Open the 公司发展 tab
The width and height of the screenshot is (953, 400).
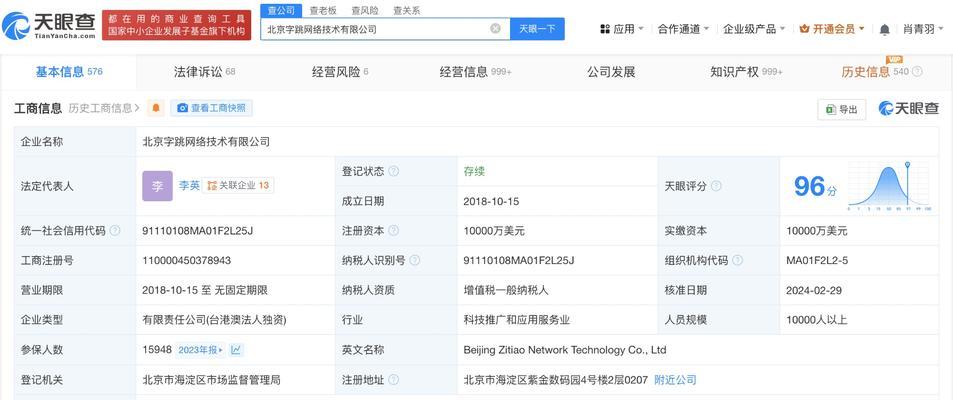click(611, 72)
